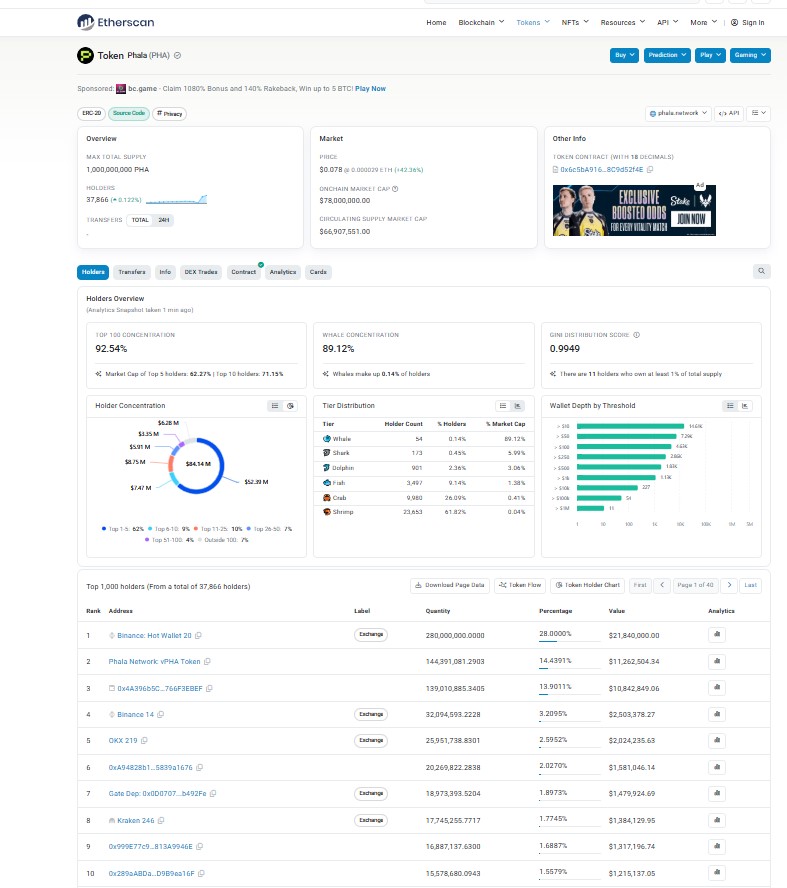Screen dimensions: 787x888
Task: Switch to the Contract tab
Action: (243, 272)
